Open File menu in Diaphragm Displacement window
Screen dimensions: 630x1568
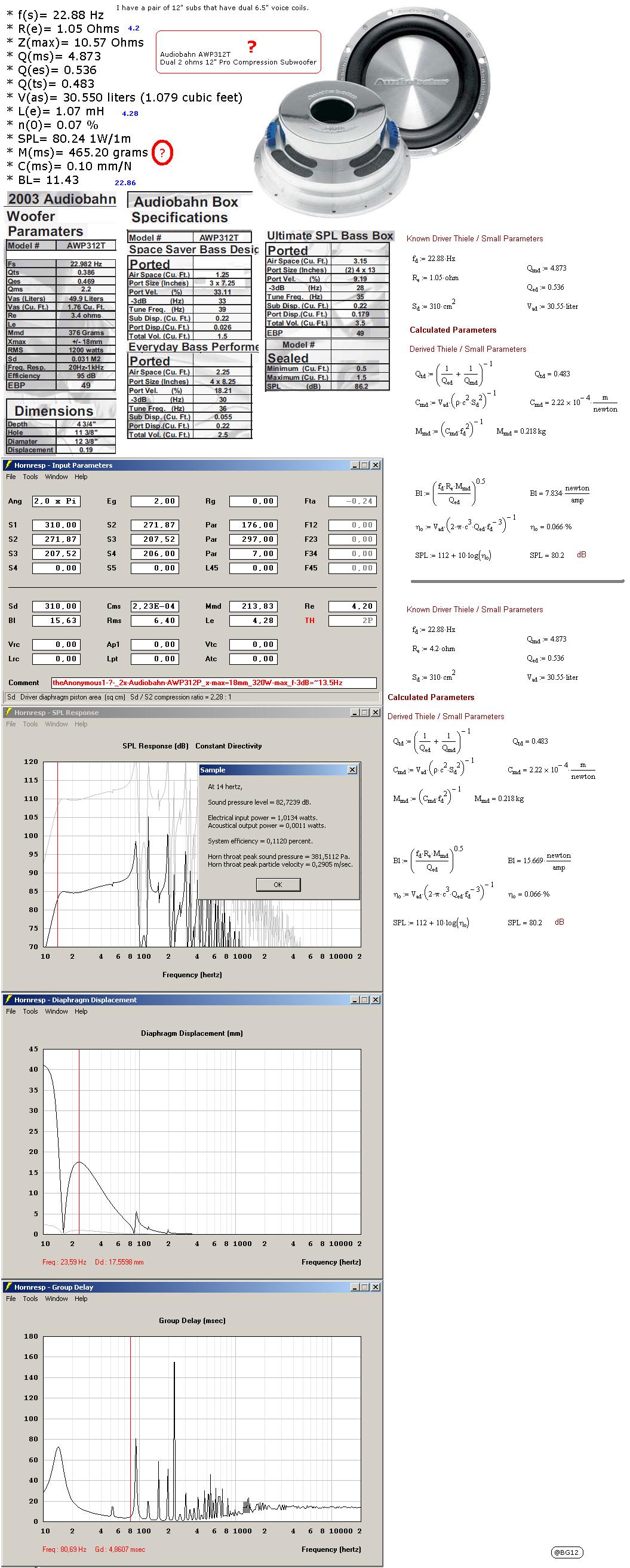click(11, 1011)
